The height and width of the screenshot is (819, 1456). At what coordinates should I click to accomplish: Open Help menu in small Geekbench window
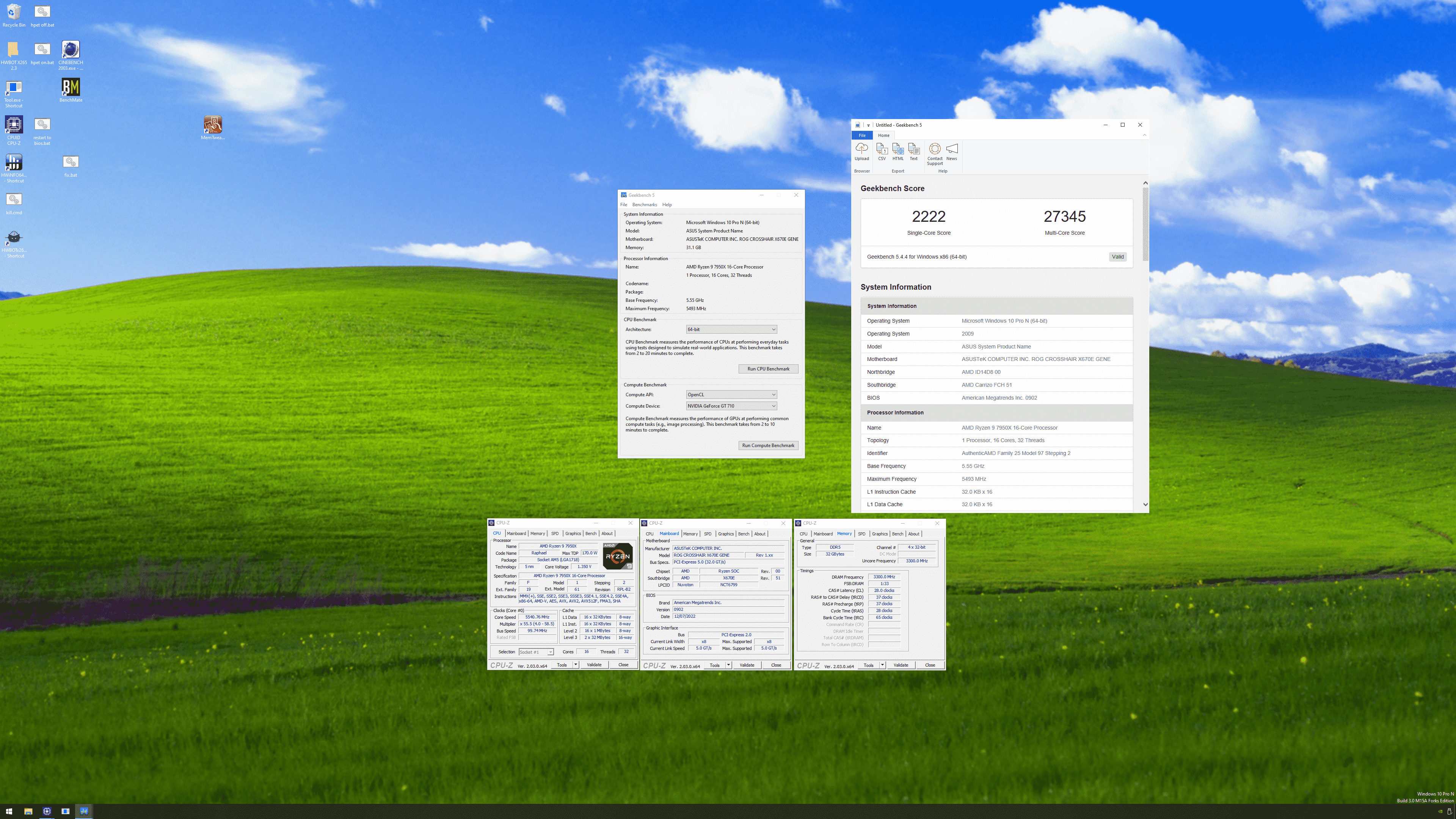click(667, 205)
